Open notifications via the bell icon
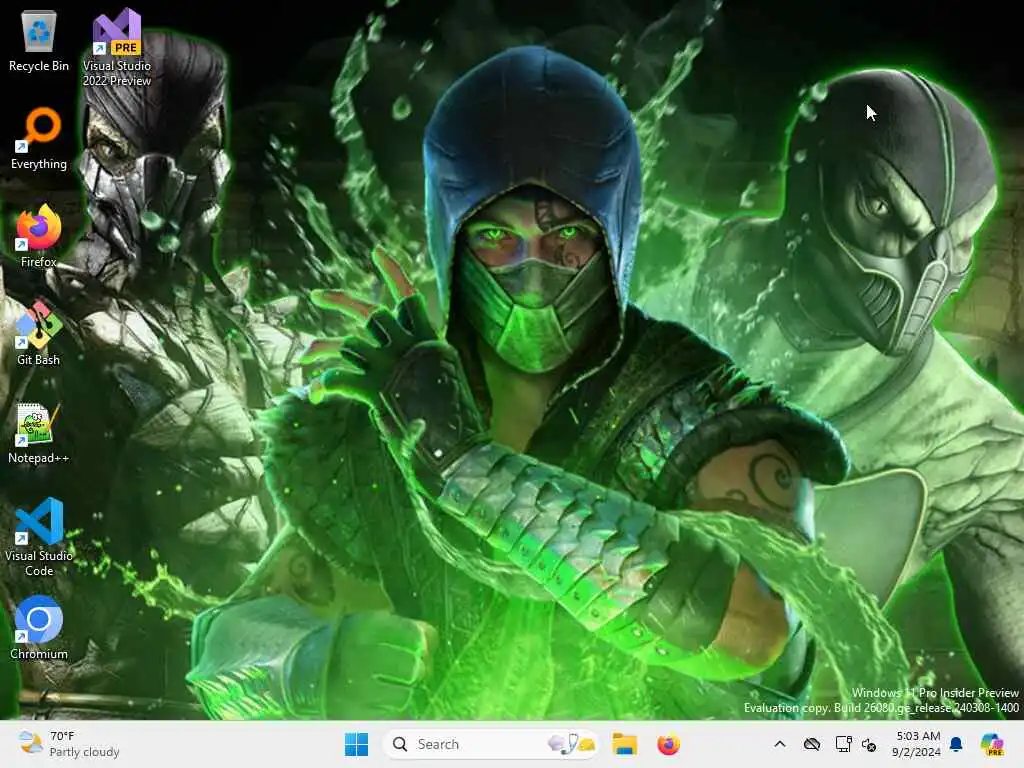Image resolution: width=1024 pixels, height=768 pixels. [956, 744]
